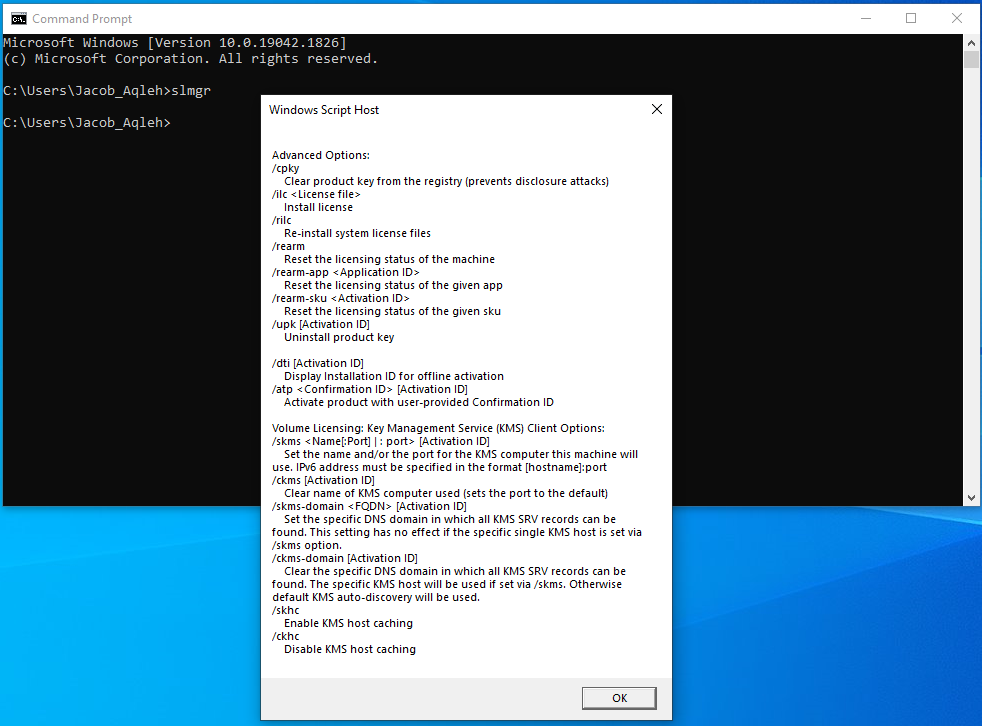Image resolution: width=982 pixels, height=726 pixels.
Task: Click "Set the name and/or the port" line
Action: (461, 454)
